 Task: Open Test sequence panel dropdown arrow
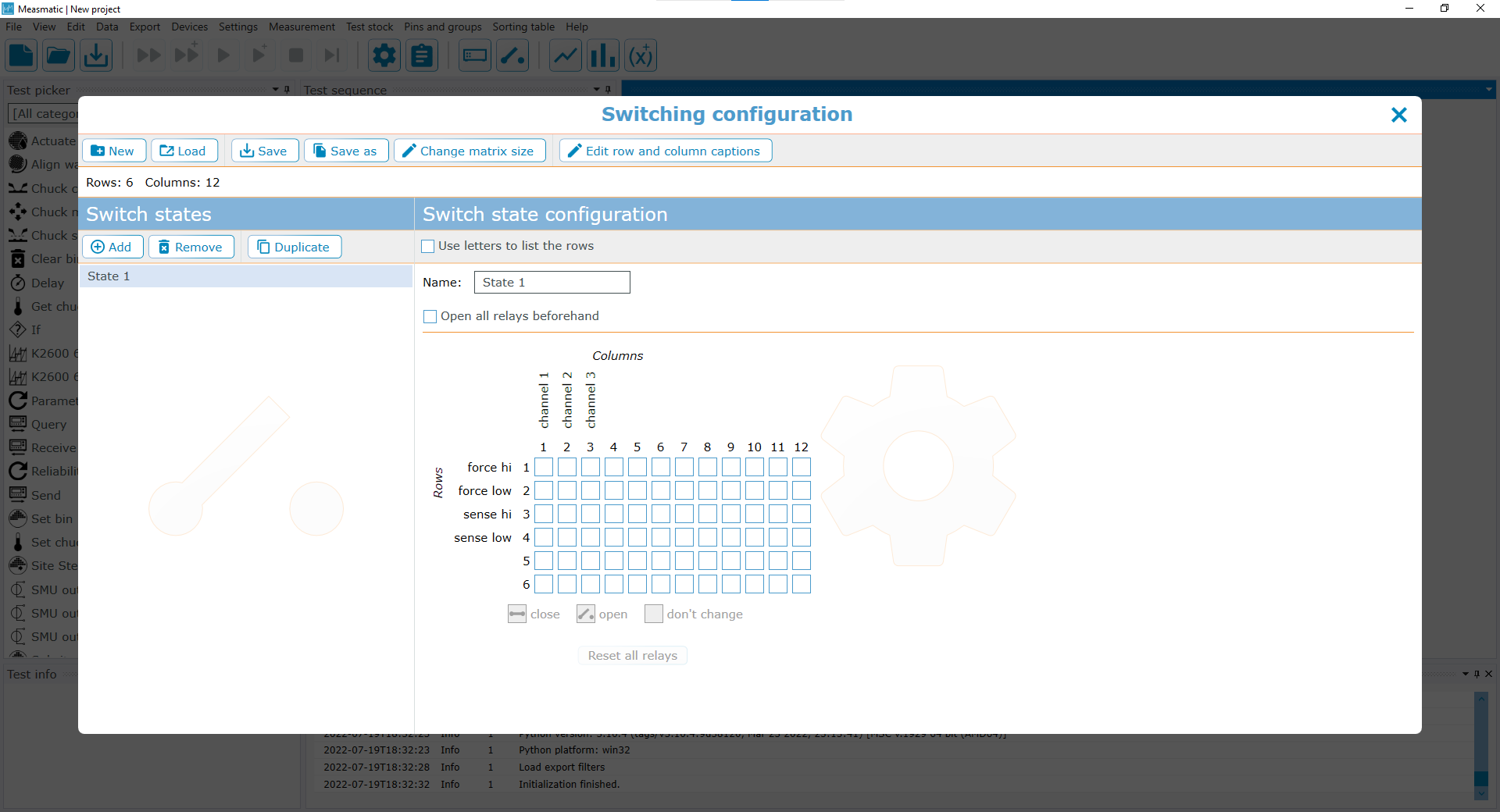click(597, 90)
